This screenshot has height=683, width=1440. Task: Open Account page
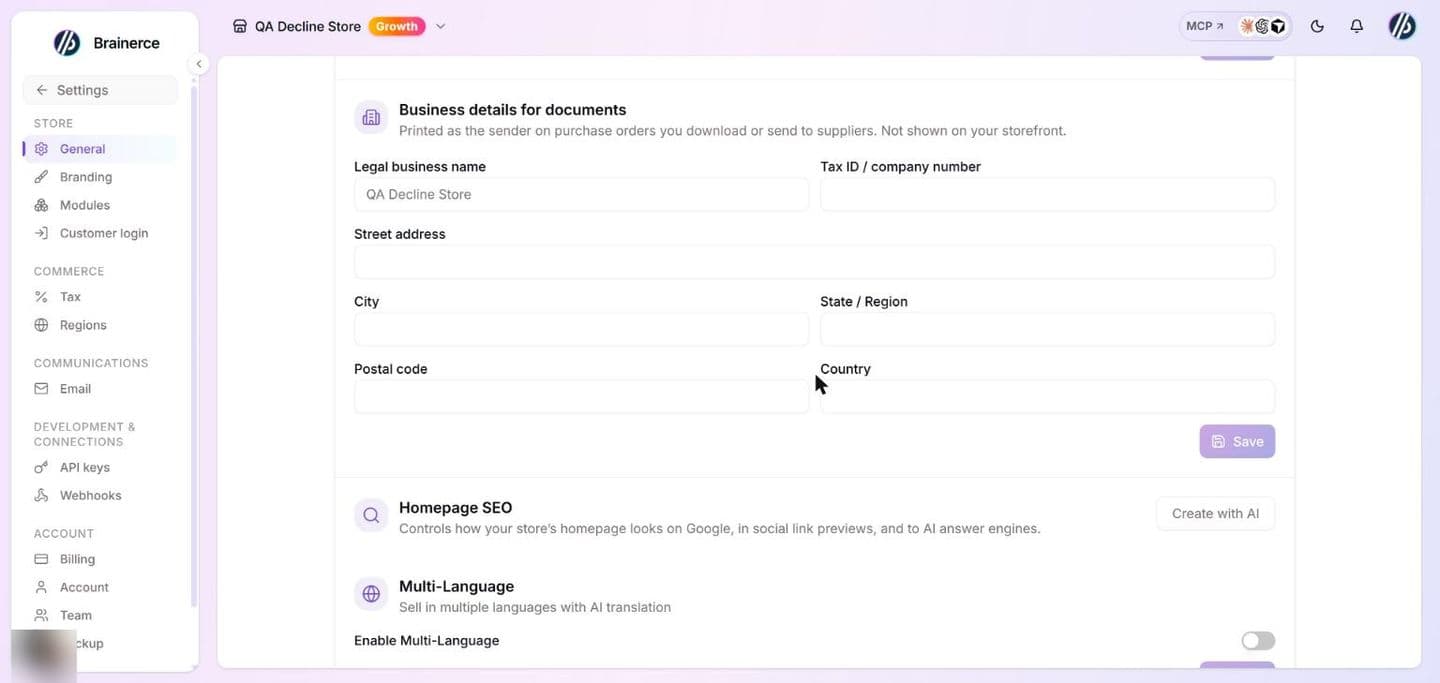[100, 587]
